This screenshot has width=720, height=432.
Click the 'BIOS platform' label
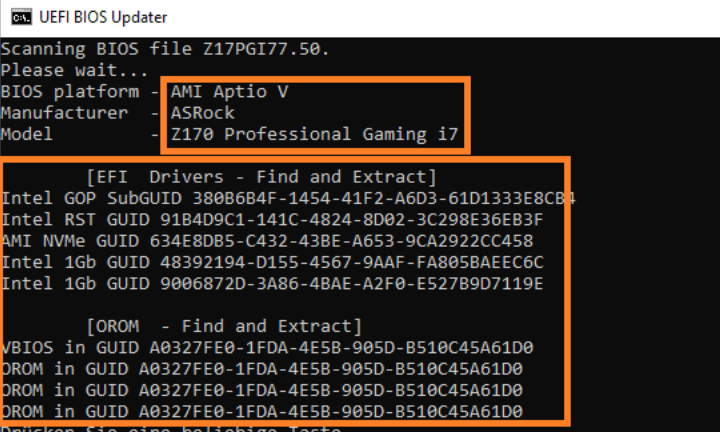click(x=70, y=92)
